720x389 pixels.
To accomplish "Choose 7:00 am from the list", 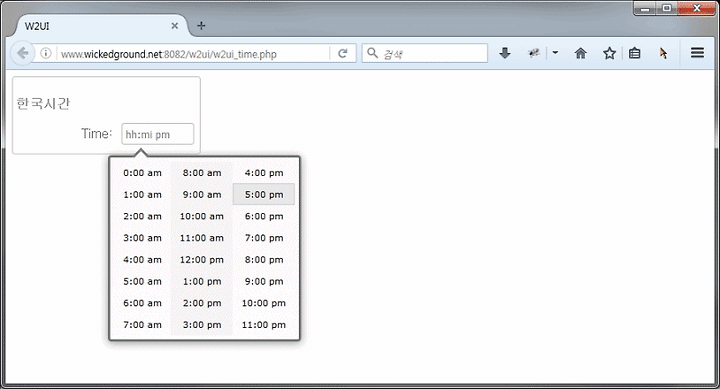I will pos(142,324).
